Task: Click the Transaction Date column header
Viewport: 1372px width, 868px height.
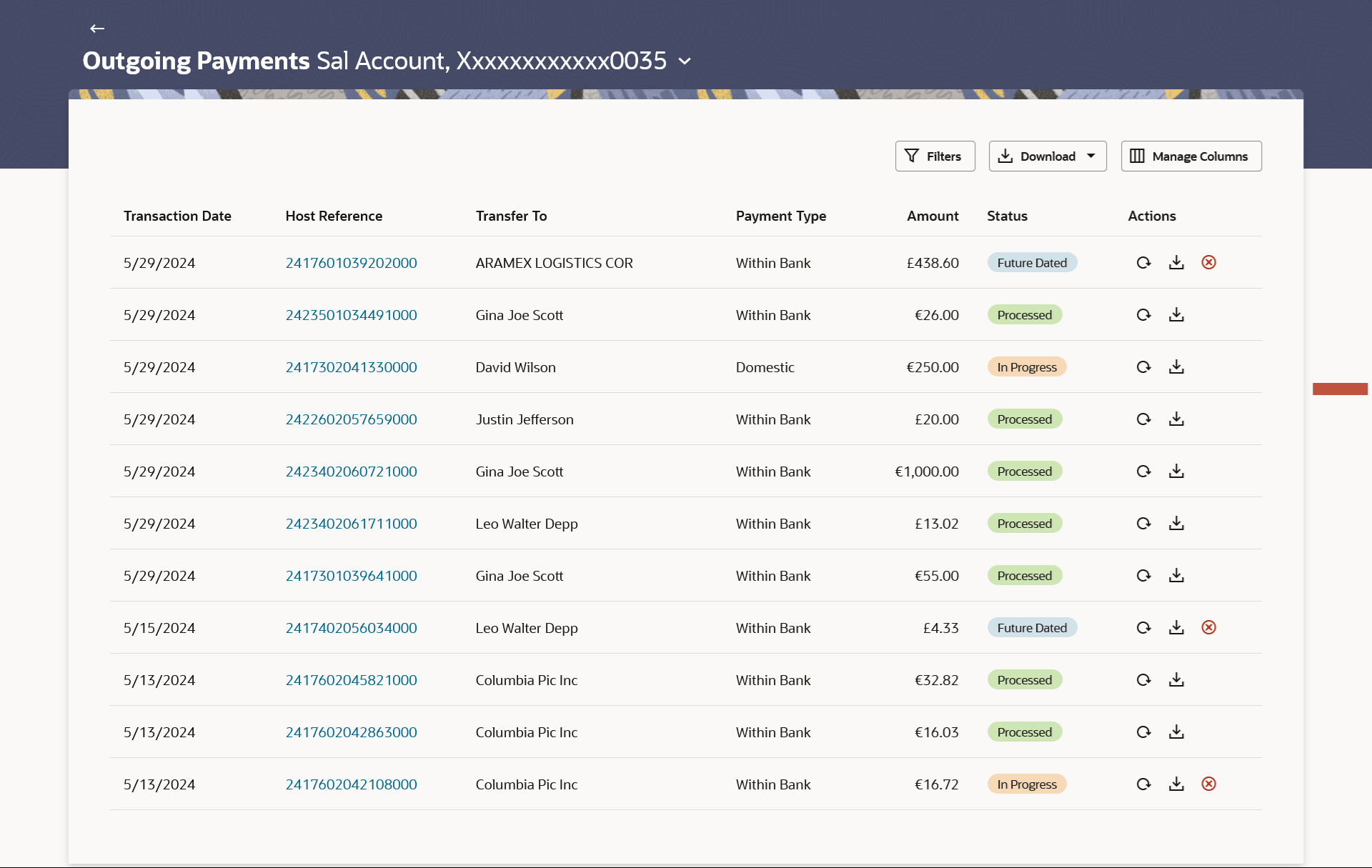Action: pyautogui.click(x=177, y=216)
